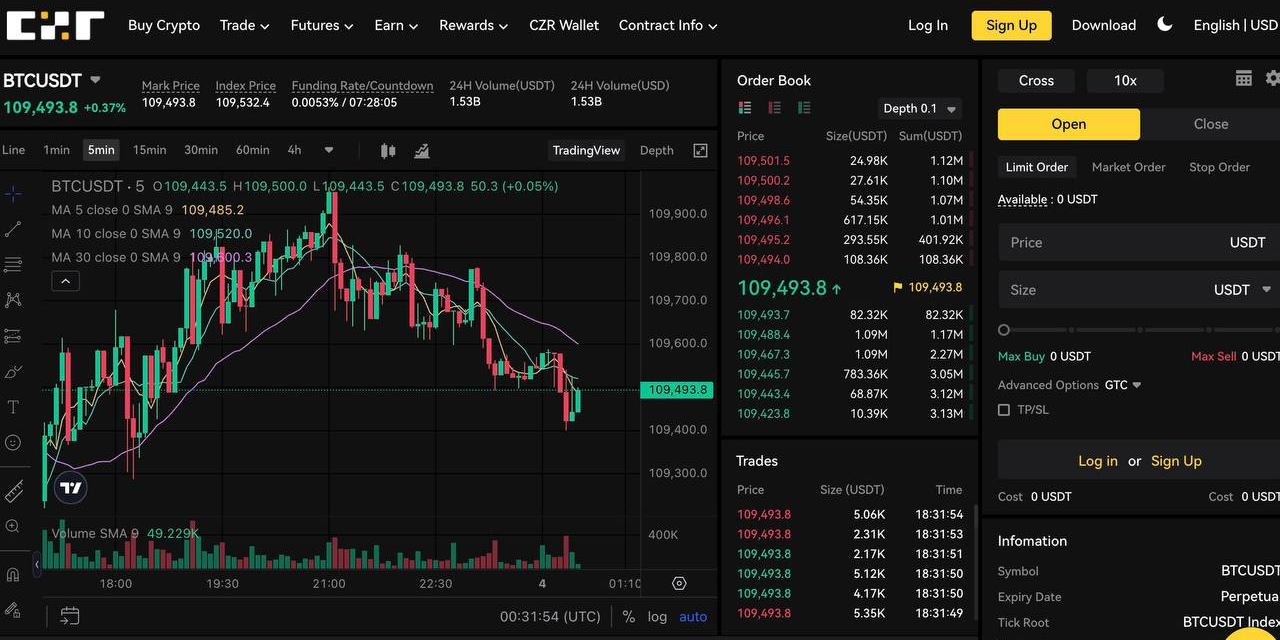Select the trend line drawing tool

coord(13,229)
